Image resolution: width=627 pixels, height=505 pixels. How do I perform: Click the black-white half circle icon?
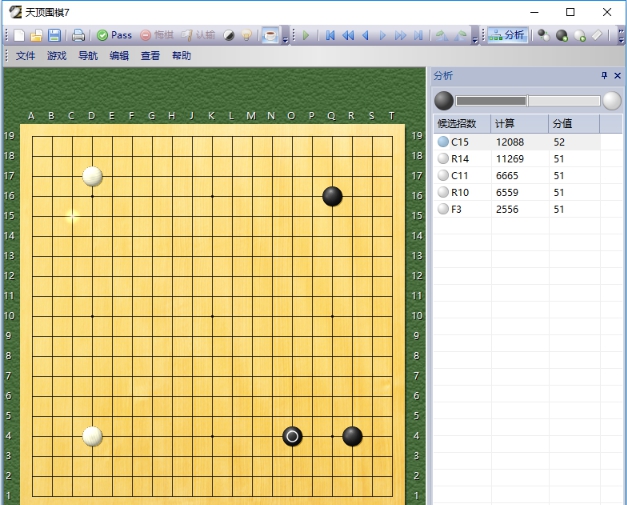[x=229, y=36]
